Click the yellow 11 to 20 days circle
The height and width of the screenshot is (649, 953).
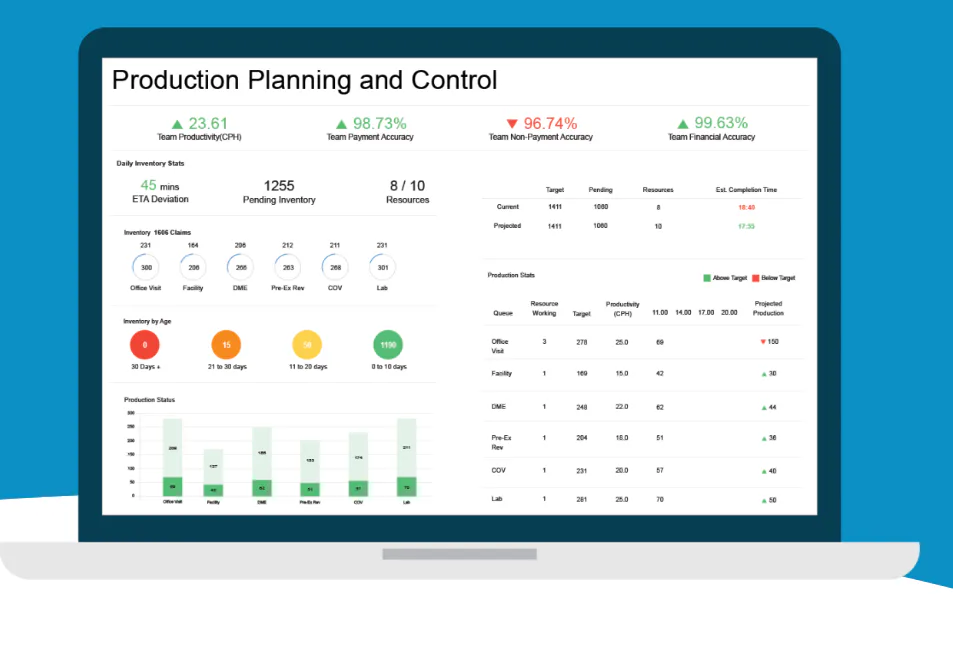point(307,345)
